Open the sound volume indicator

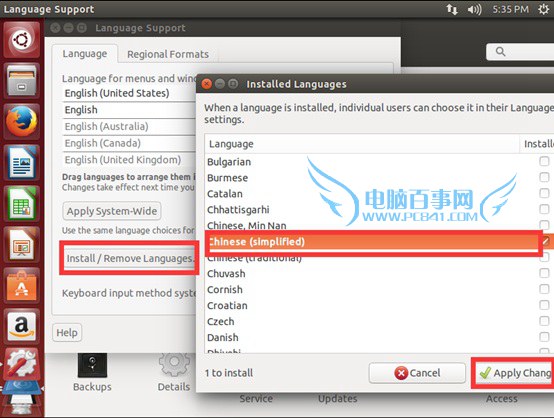[x=474, y=9]
